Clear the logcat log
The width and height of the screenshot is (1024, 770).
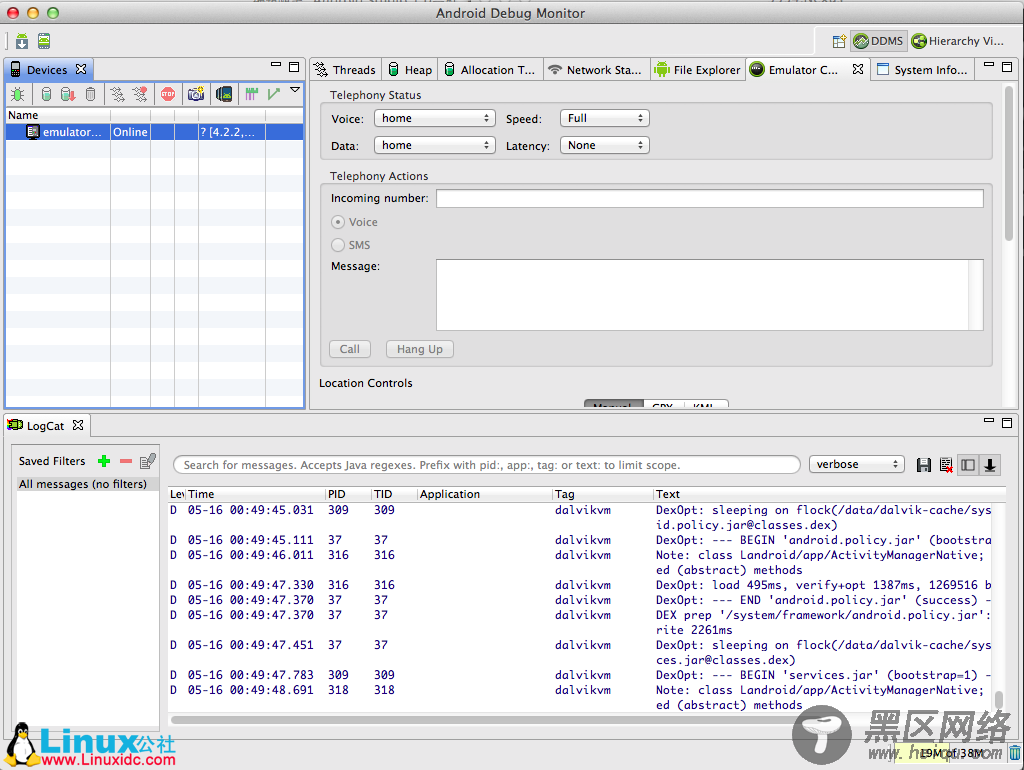coord(946,465)
